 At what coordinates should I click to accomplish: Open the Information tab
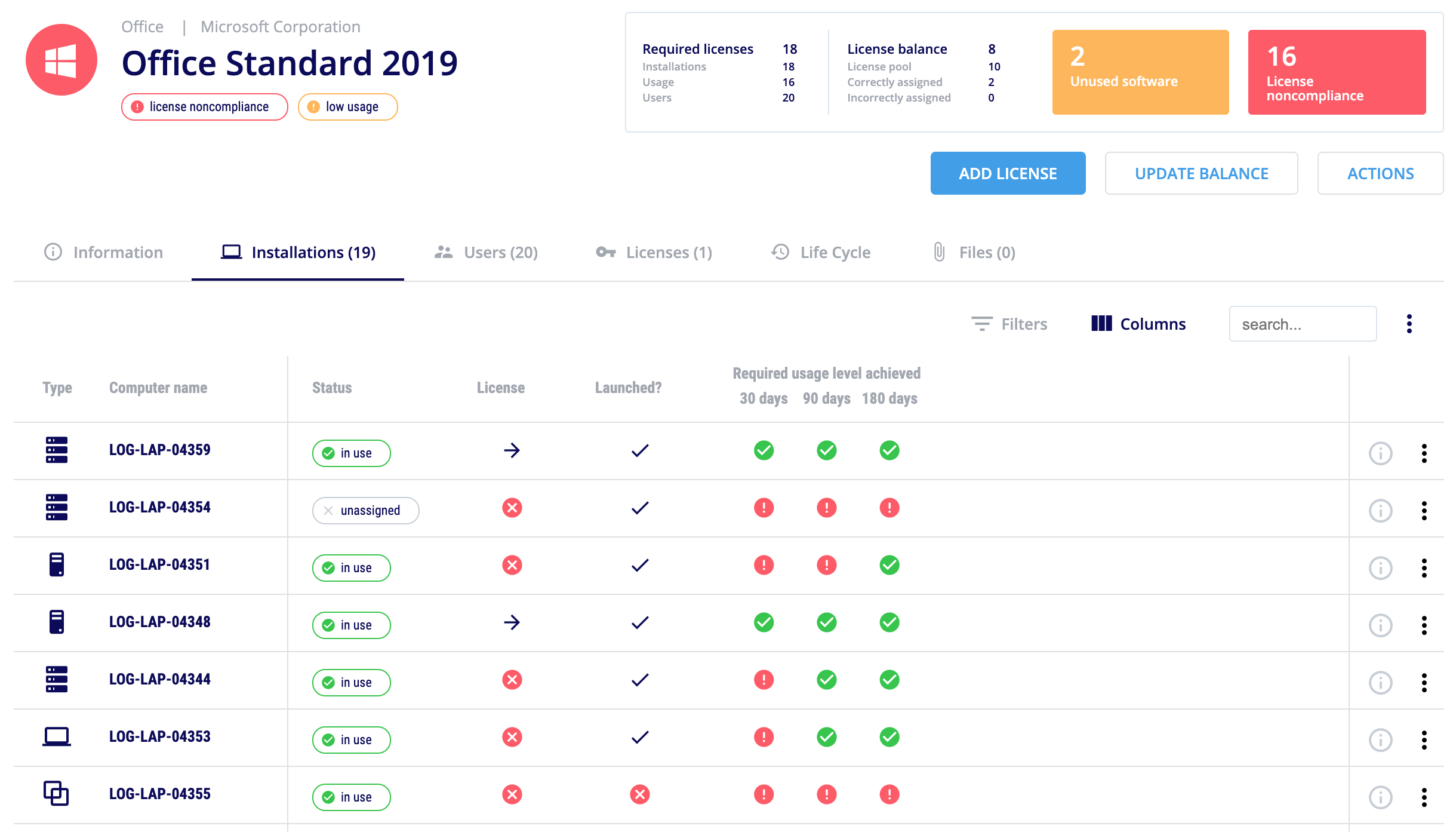[103, 252]
